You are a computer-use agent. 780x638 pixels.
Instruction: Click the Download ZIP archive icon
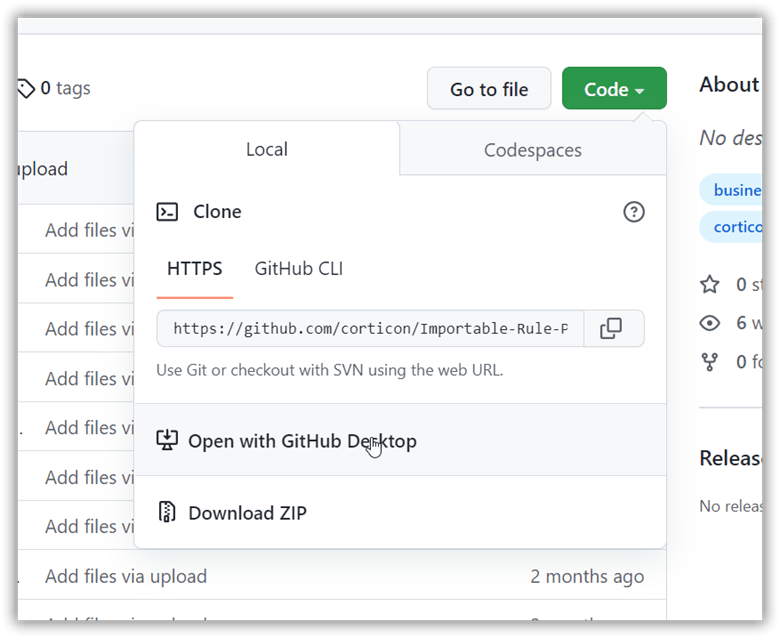pyautogui.click(x=168, y=513)
